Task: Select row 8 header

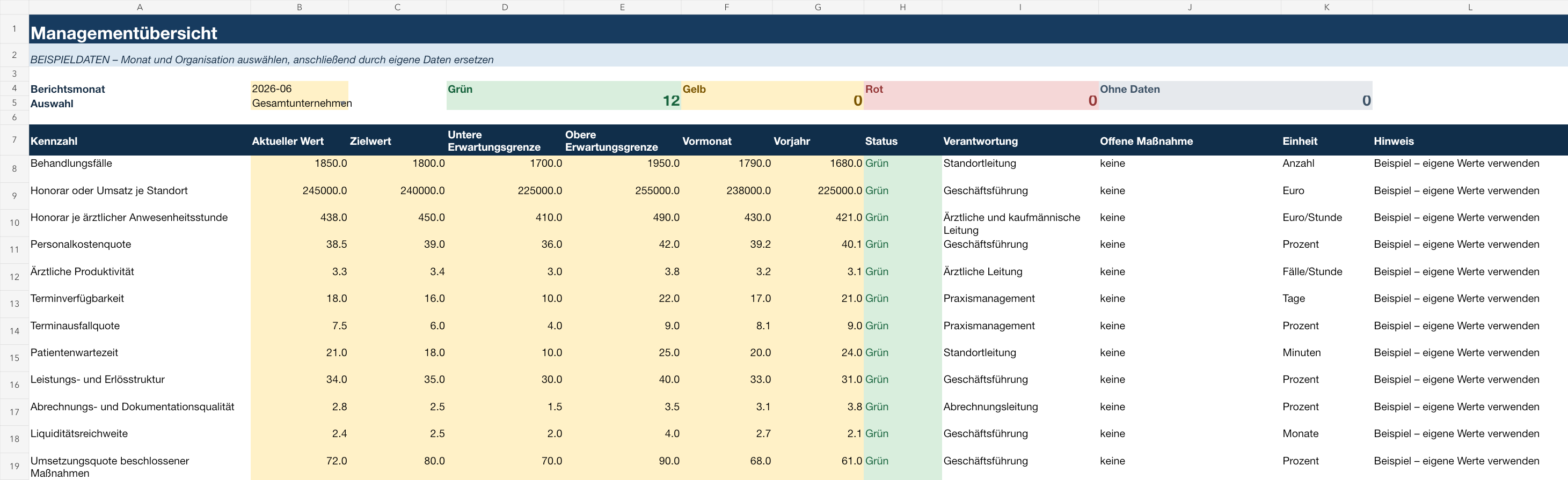Action: (x=14, y=168)
